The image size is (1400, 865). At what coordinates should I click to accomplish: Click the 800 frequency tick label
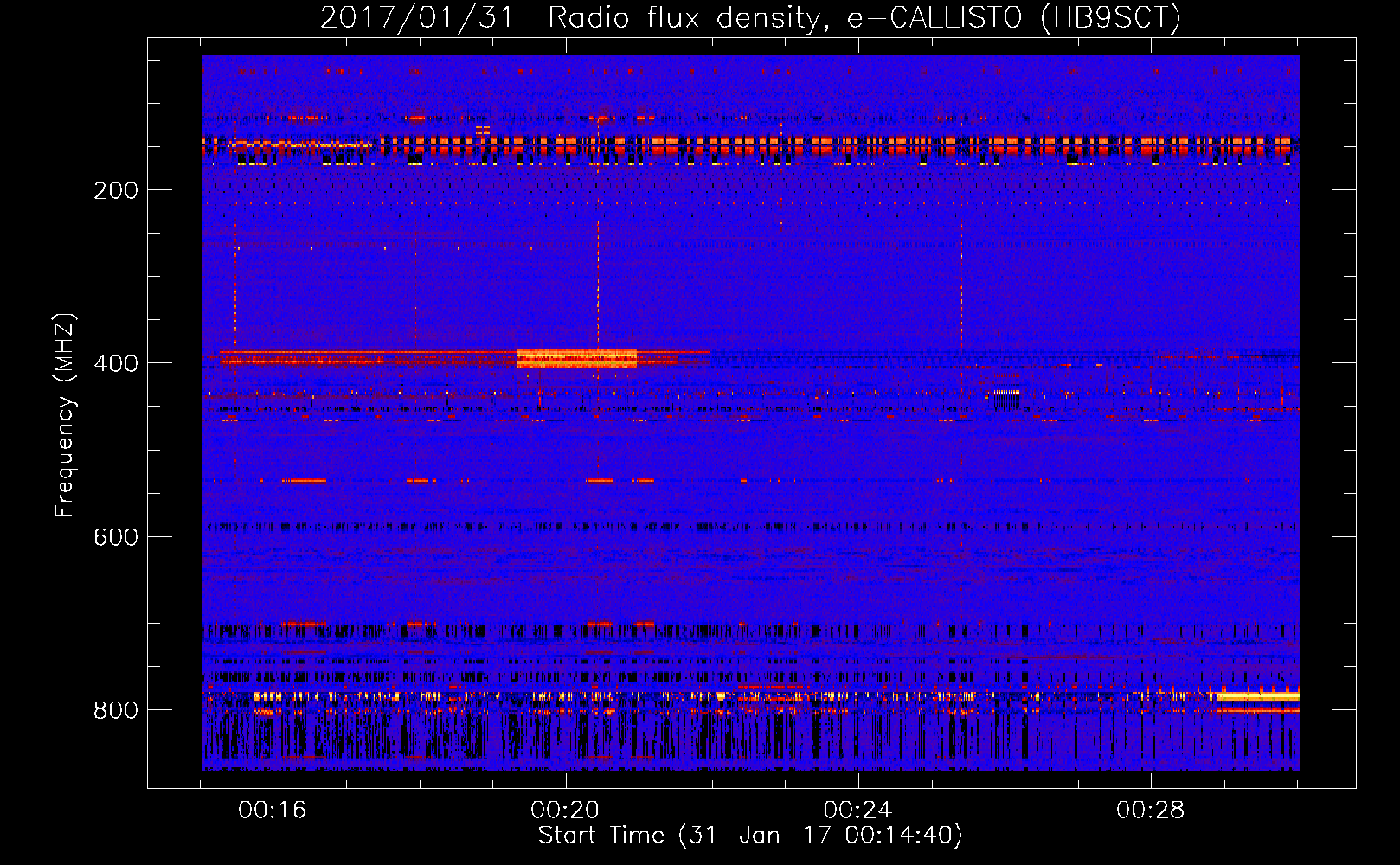(x=116, y=710)
